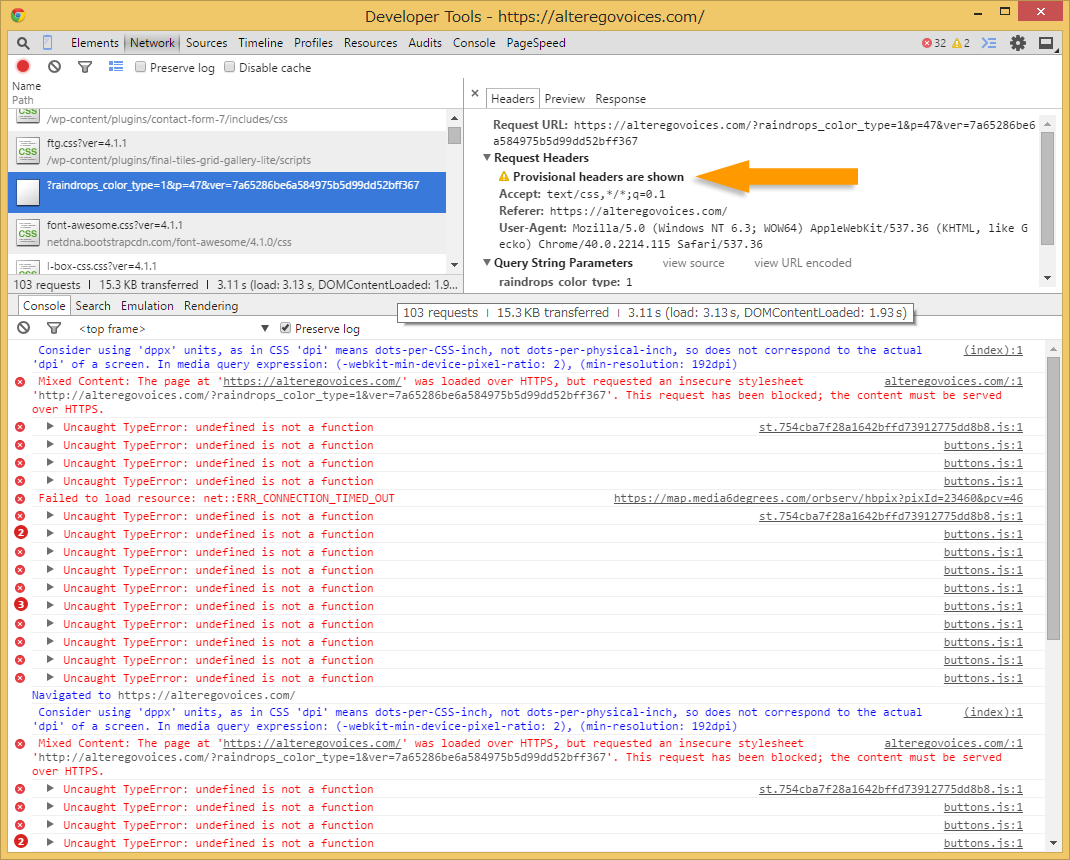Clear the network log with the ban icon
This screenshot has width=1070, height=860.
pos(55,66)
